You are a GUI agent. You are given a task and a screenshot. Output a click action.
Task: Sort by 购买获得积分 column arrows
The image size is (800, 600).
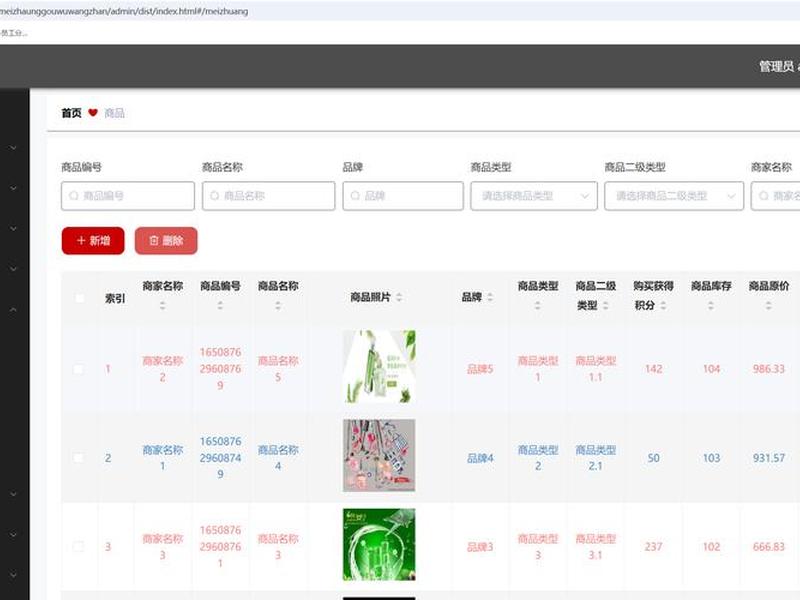[x=663, y=306]
